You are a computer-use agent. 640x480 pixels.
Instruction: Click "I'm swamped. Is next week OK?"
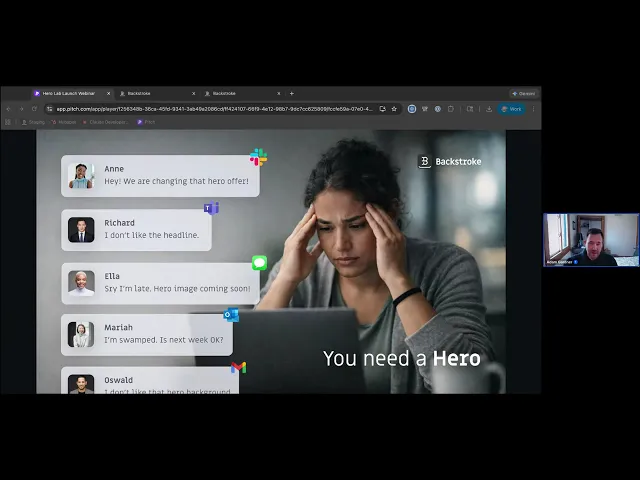(x=164, y=340)
